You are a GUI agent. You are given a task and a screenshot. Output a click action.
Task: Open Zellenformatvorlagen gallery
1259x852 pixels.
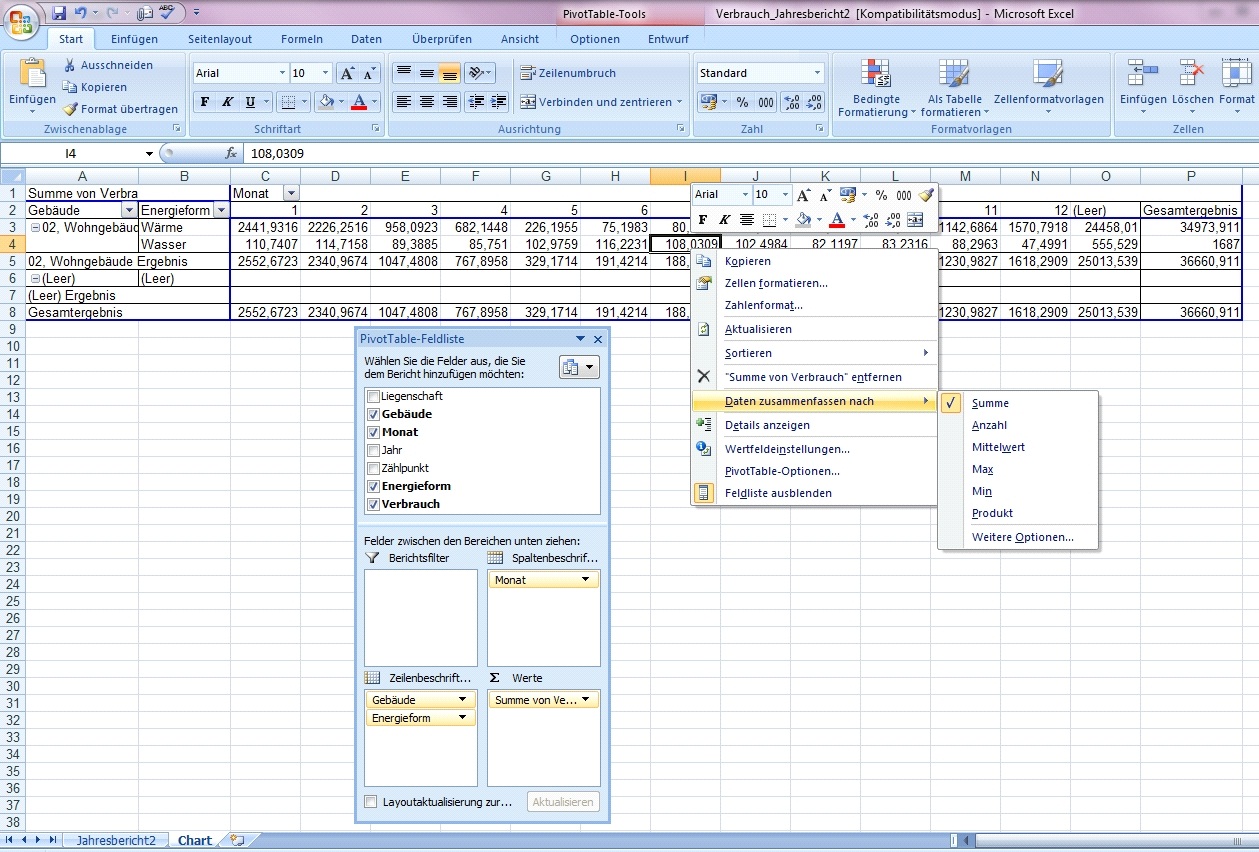tap(1048, 74)
